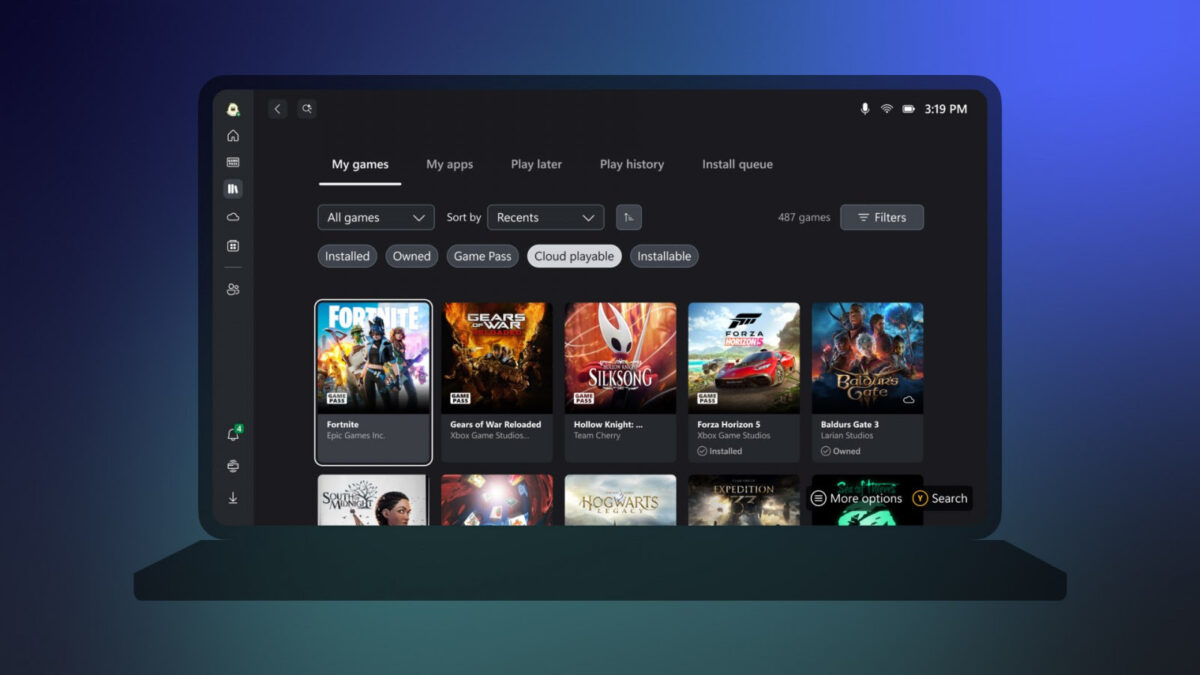Open the Home icon in sidebar
Image resolution: width=1200 pixels, height=675 pixels.
pos(233,136)
